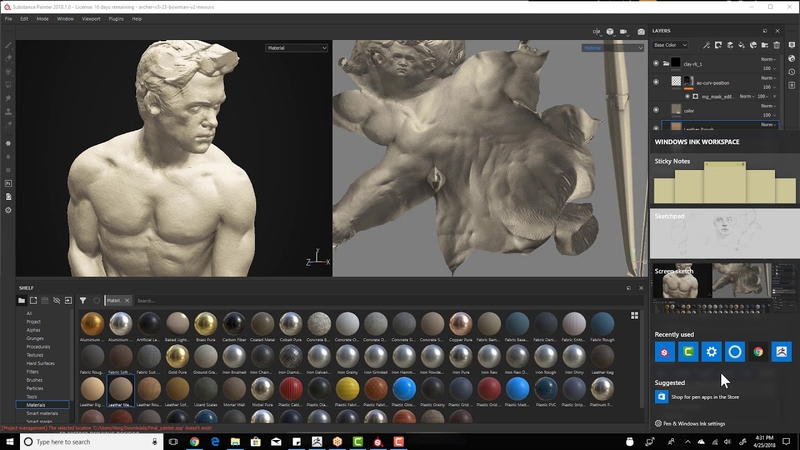Select the Gold Pure material
Viewport: 800px width, 450px height.
(178, 359)
